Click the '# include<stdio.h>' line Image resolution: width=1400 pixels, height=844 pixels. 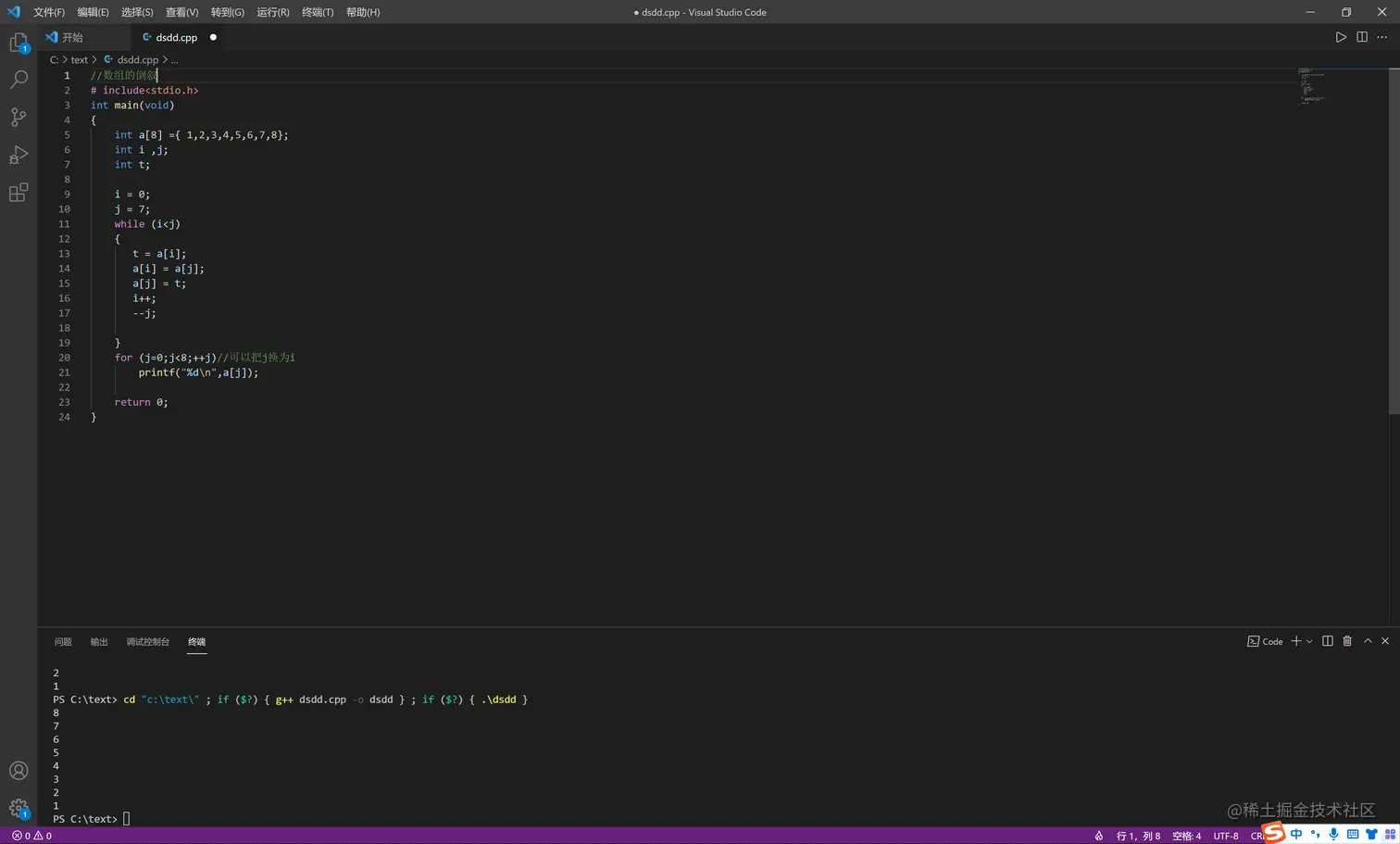[144, 90]
